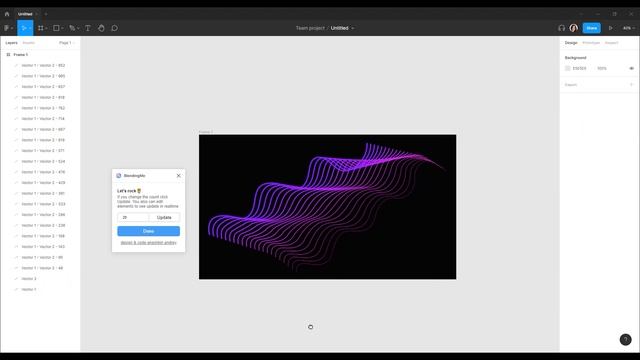The width and height of the screenshot is (640, 360).
Task: Select the Hand tool
Action: [x=101, y=28]
